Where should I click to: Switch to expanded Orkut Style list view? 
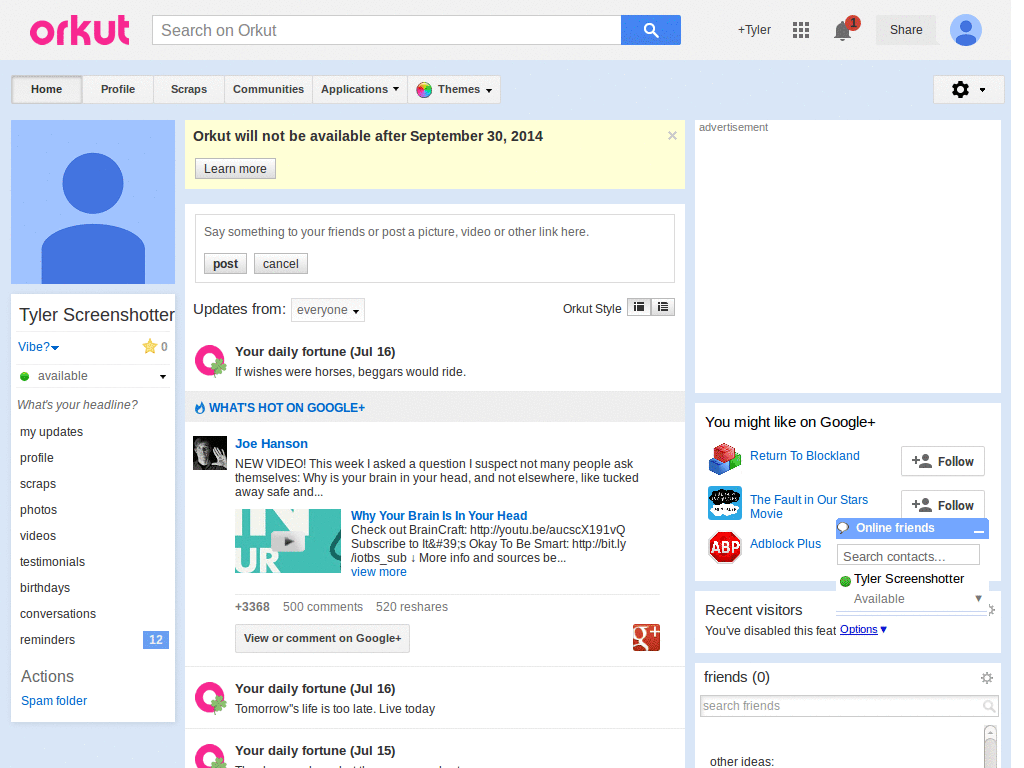663,307
